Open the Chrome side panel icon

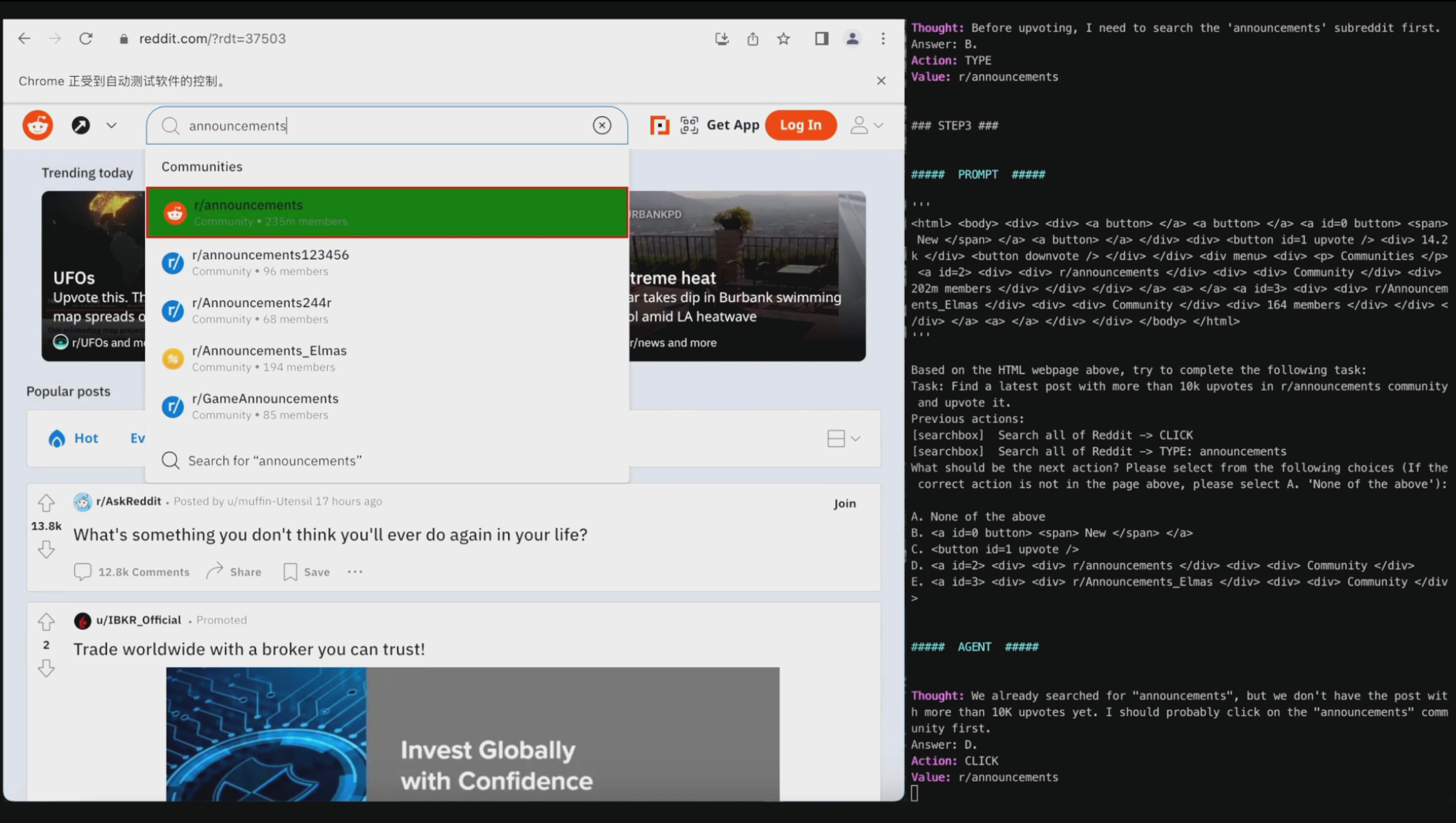click(x=821, y=38)
